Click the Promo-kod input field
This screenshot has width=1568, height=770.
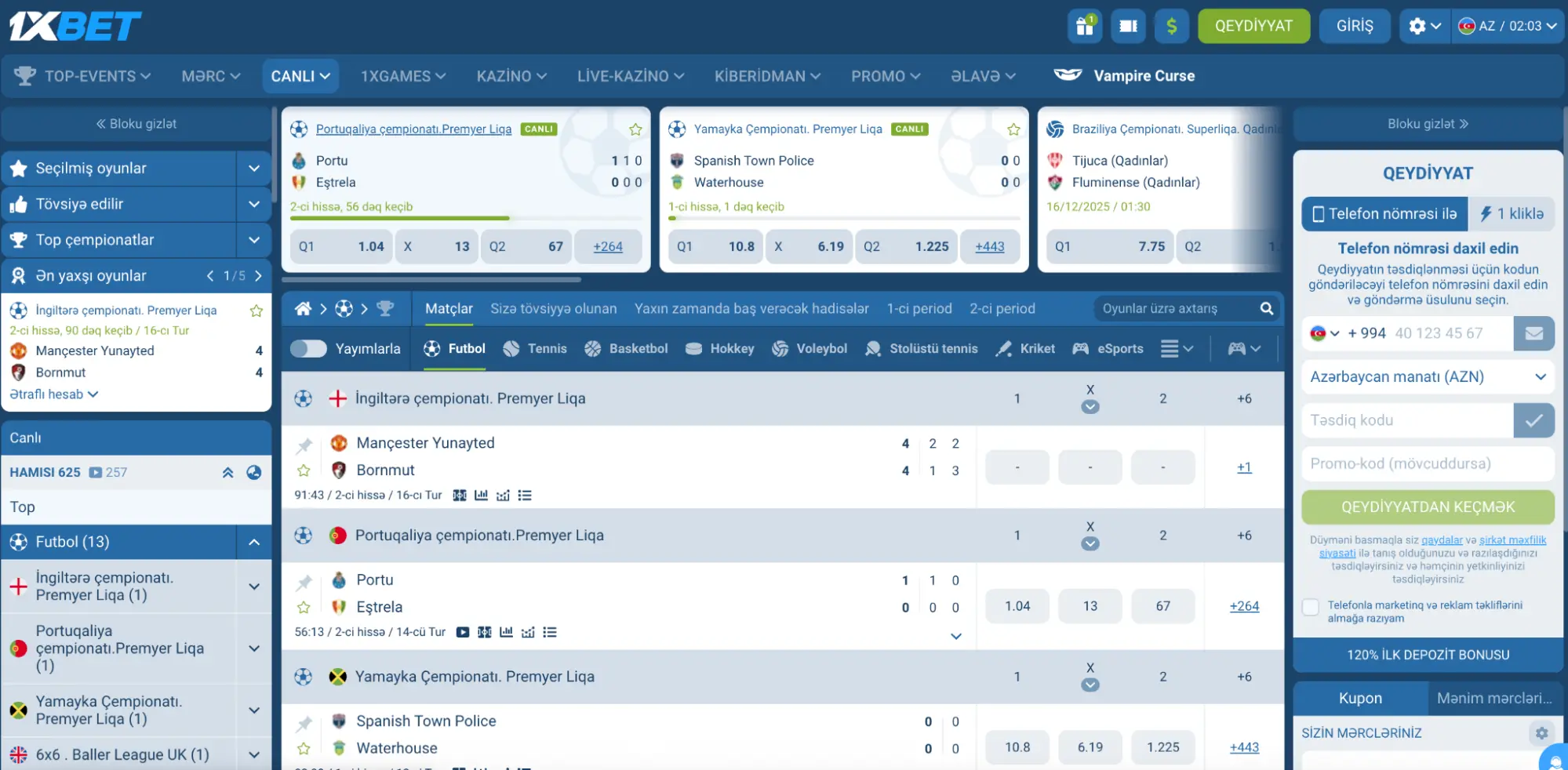tap(1428, 464)
